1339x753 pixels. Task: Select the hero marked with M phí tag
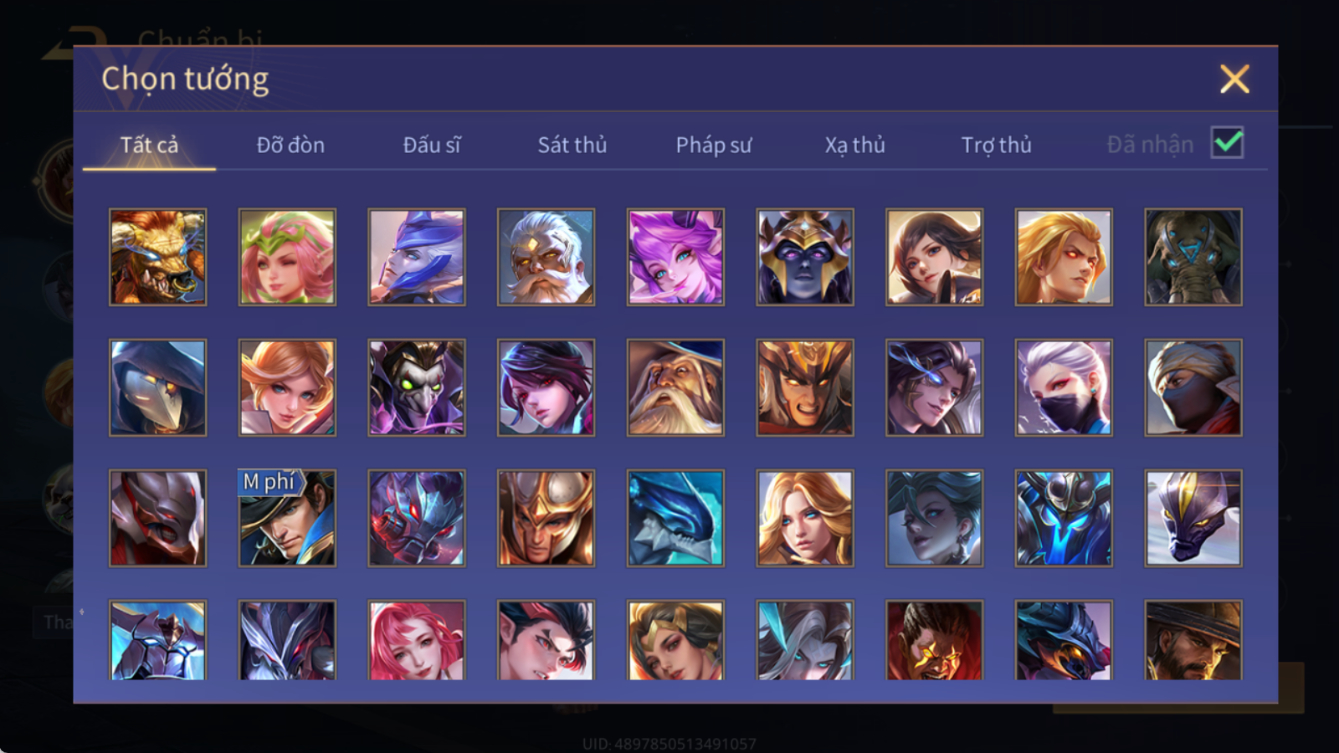tap(287, 518)
